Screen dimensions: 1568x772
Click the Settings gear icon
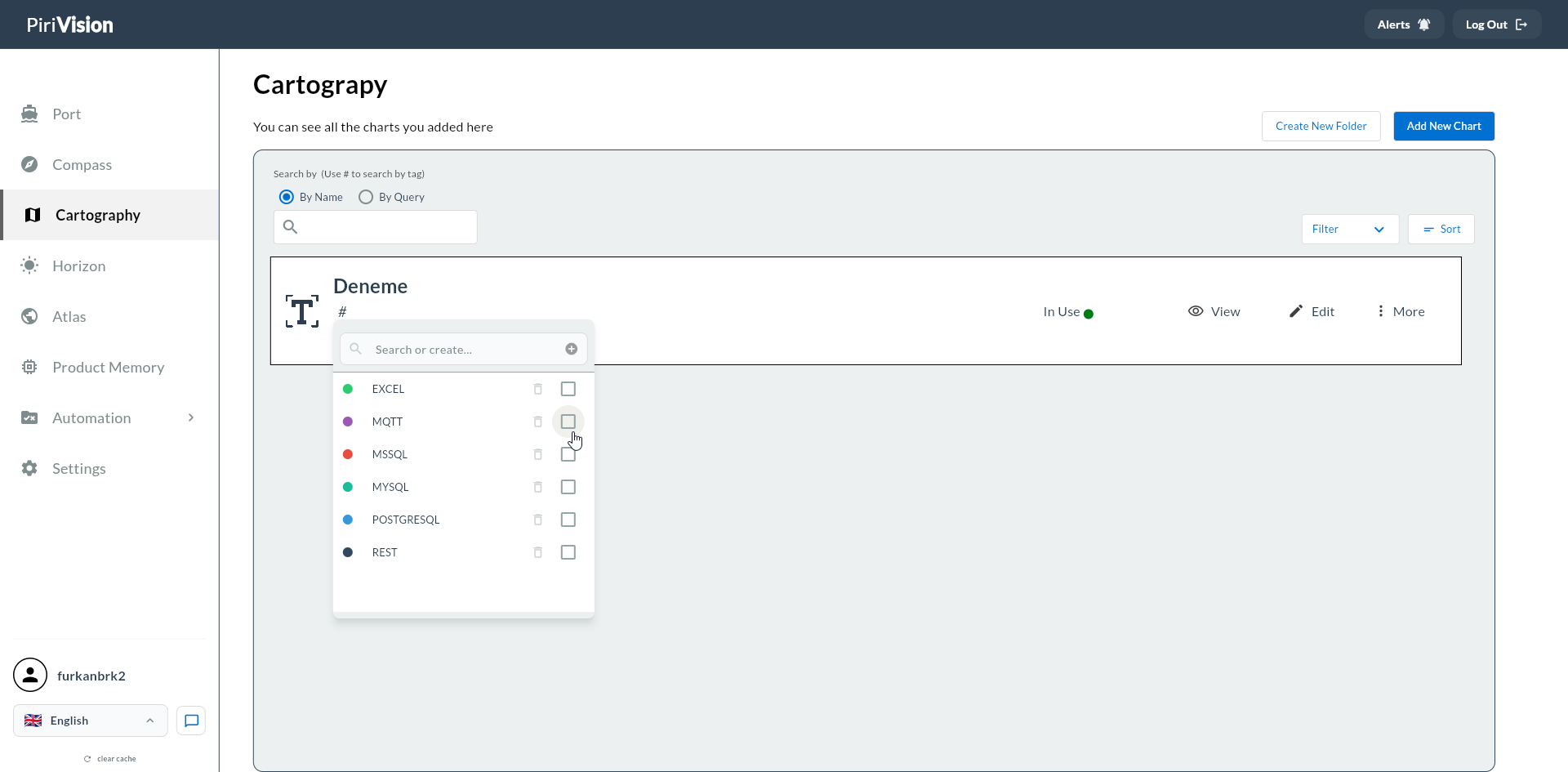(x=29, y=468)
